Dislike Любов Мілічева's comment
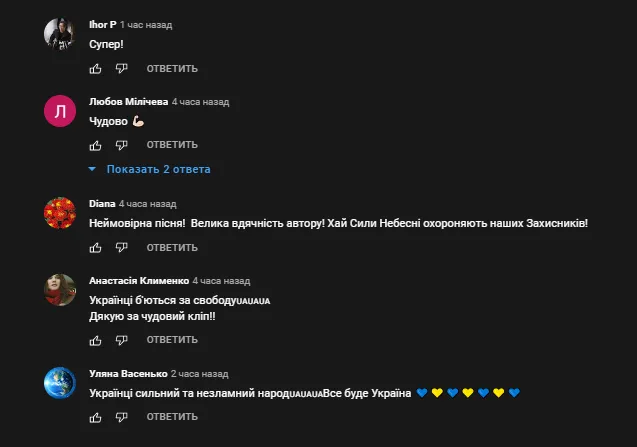The image size is (637, 447). (x=121, y=145)
